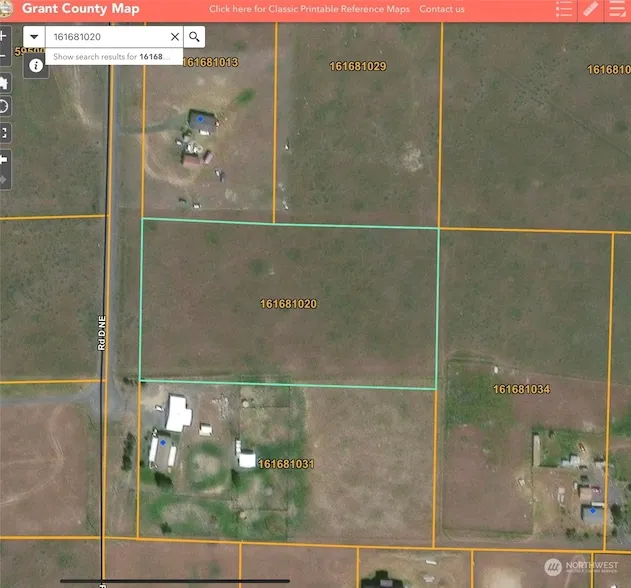631x588 pixels.
Task: Click the search magnifier button
Action: pos(195,37)
